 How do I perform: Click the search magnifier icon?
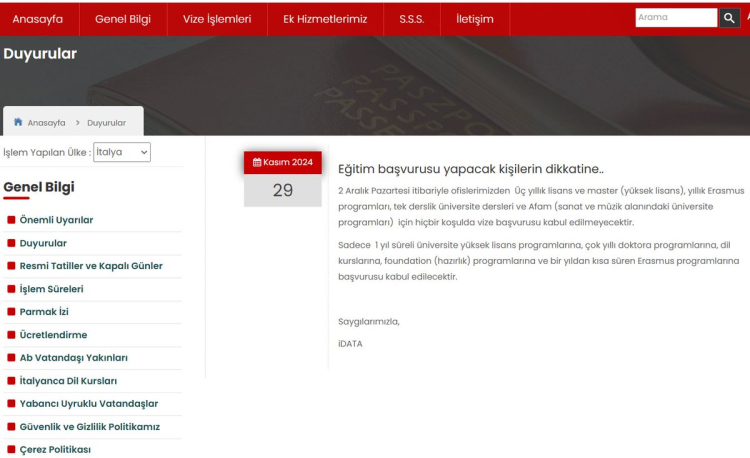[730, 18]
